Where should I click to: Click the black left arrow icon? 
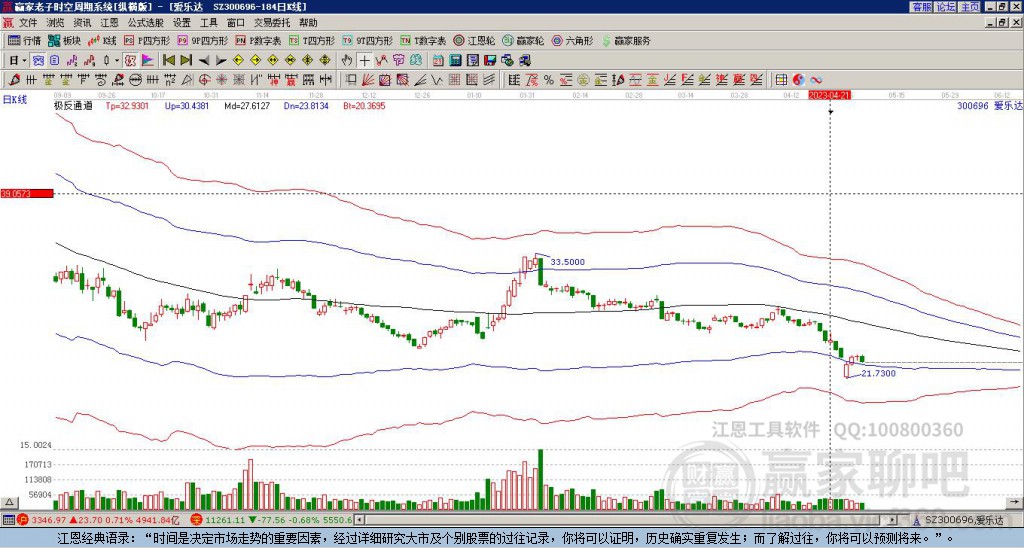(x=204, y=61)
